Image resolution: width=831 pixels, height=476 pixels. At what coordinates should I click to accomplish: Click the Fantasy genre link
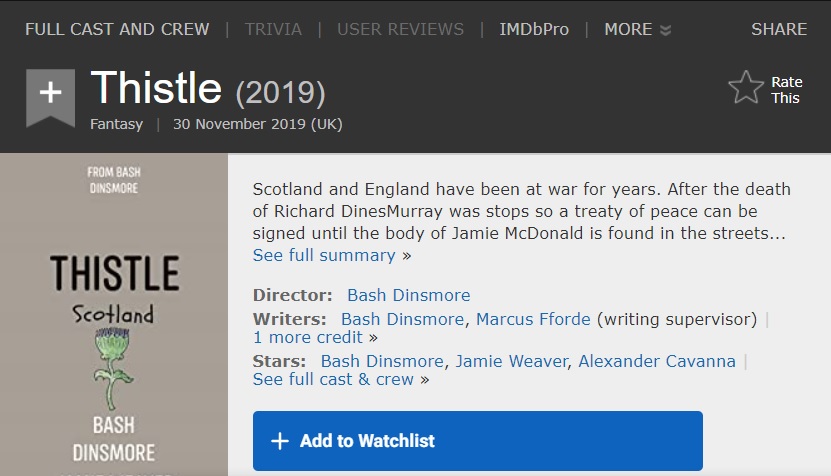(x=116, y=125)
